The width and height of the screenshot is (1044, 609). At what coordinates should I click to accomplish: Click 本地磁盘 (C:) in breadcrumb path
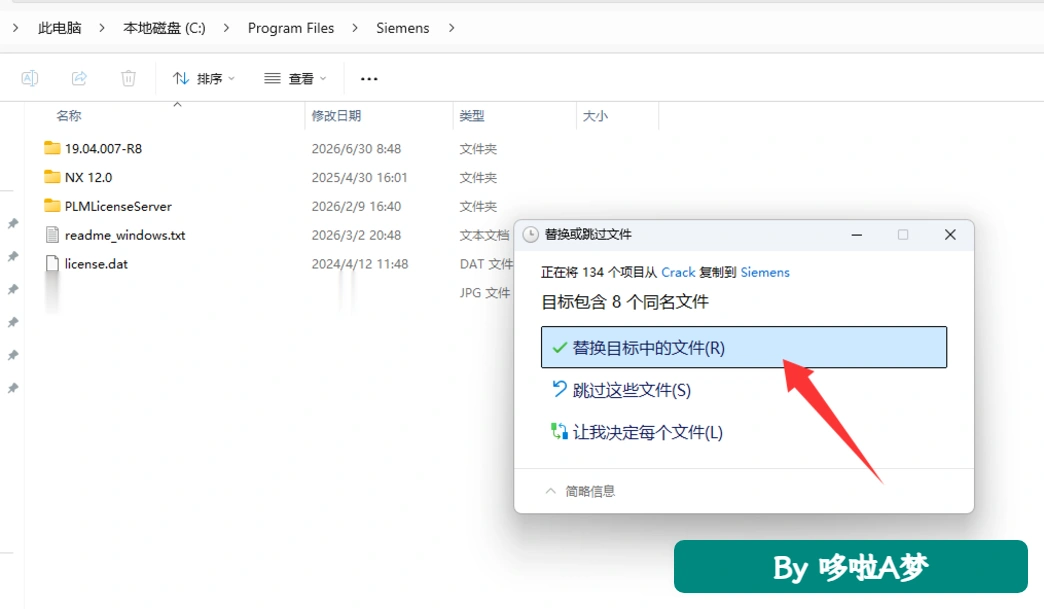click(164, 28)
